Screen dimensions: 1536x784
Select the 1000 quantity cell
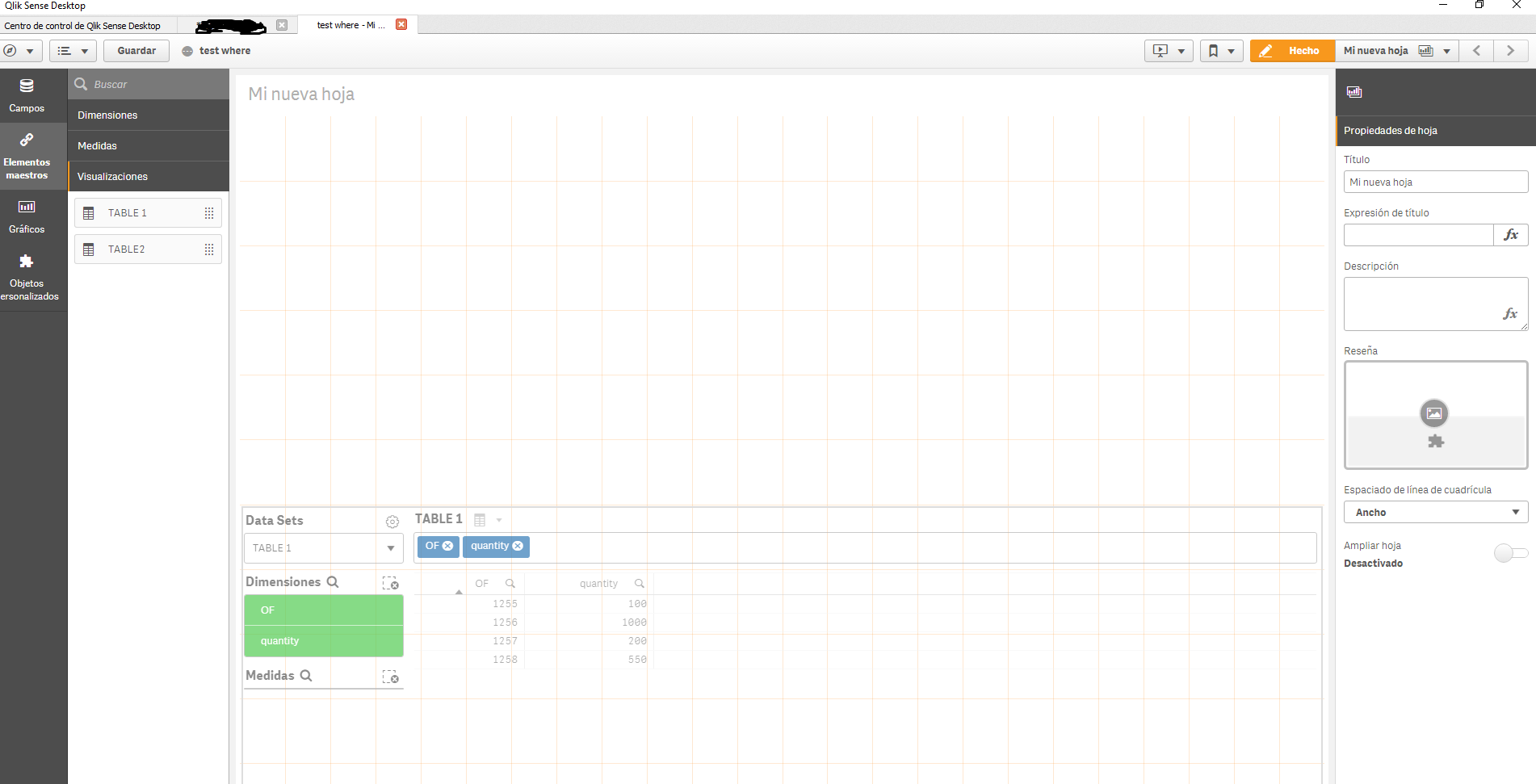coord(634,623)
